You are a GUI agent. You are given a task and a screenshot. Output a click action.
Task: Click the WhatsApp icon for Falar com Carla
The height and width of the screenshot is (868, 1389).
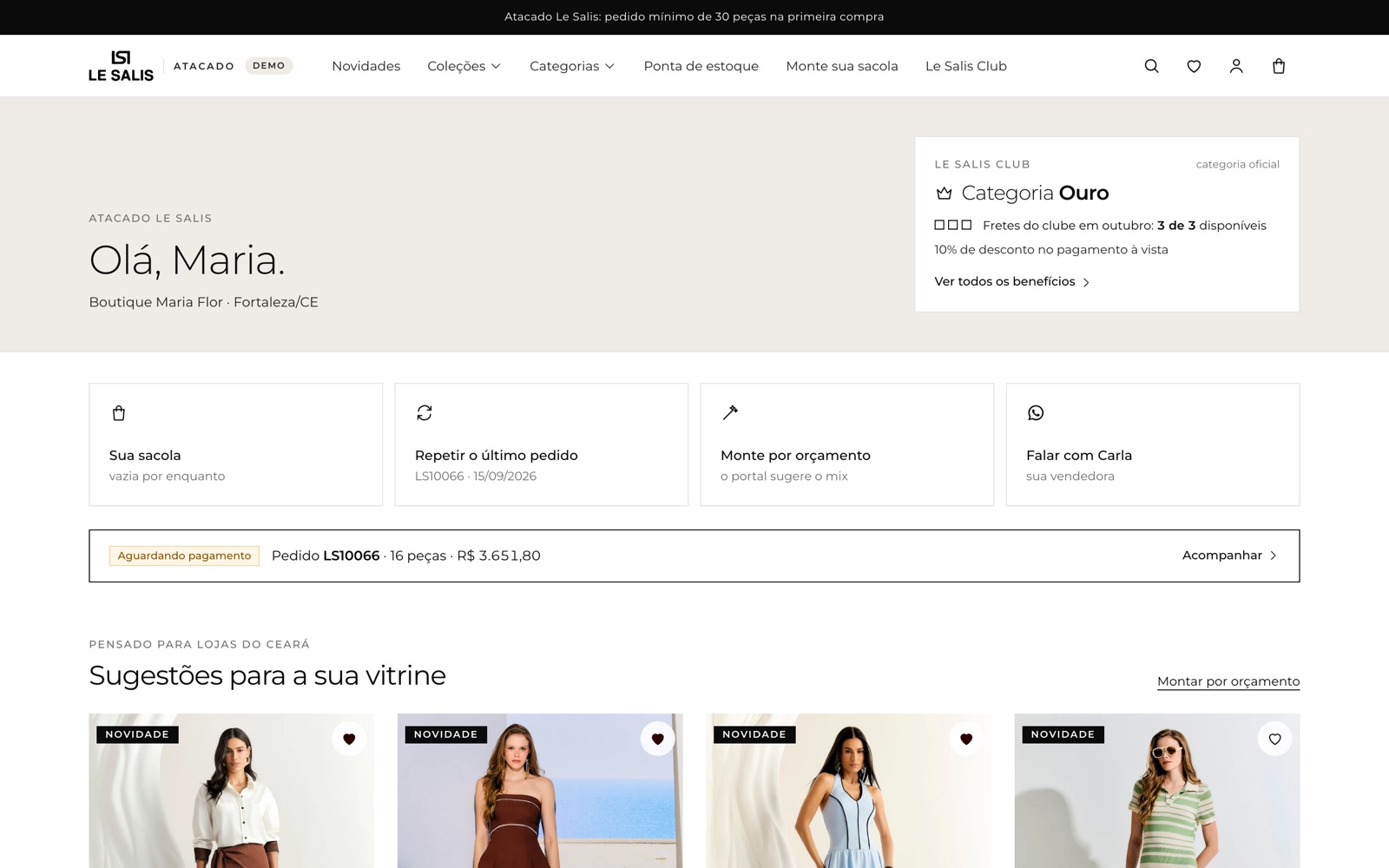1036,413
